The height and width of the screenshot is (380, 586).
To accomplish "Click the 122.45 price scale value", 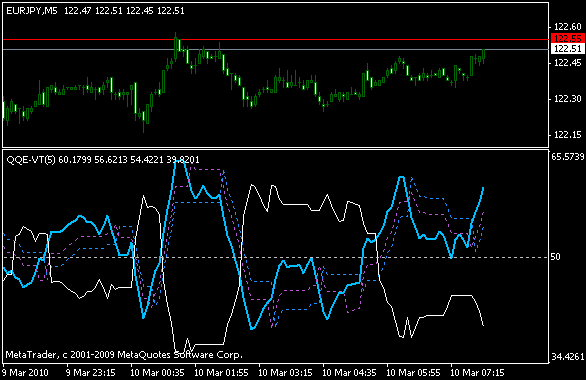I will 568,63.
